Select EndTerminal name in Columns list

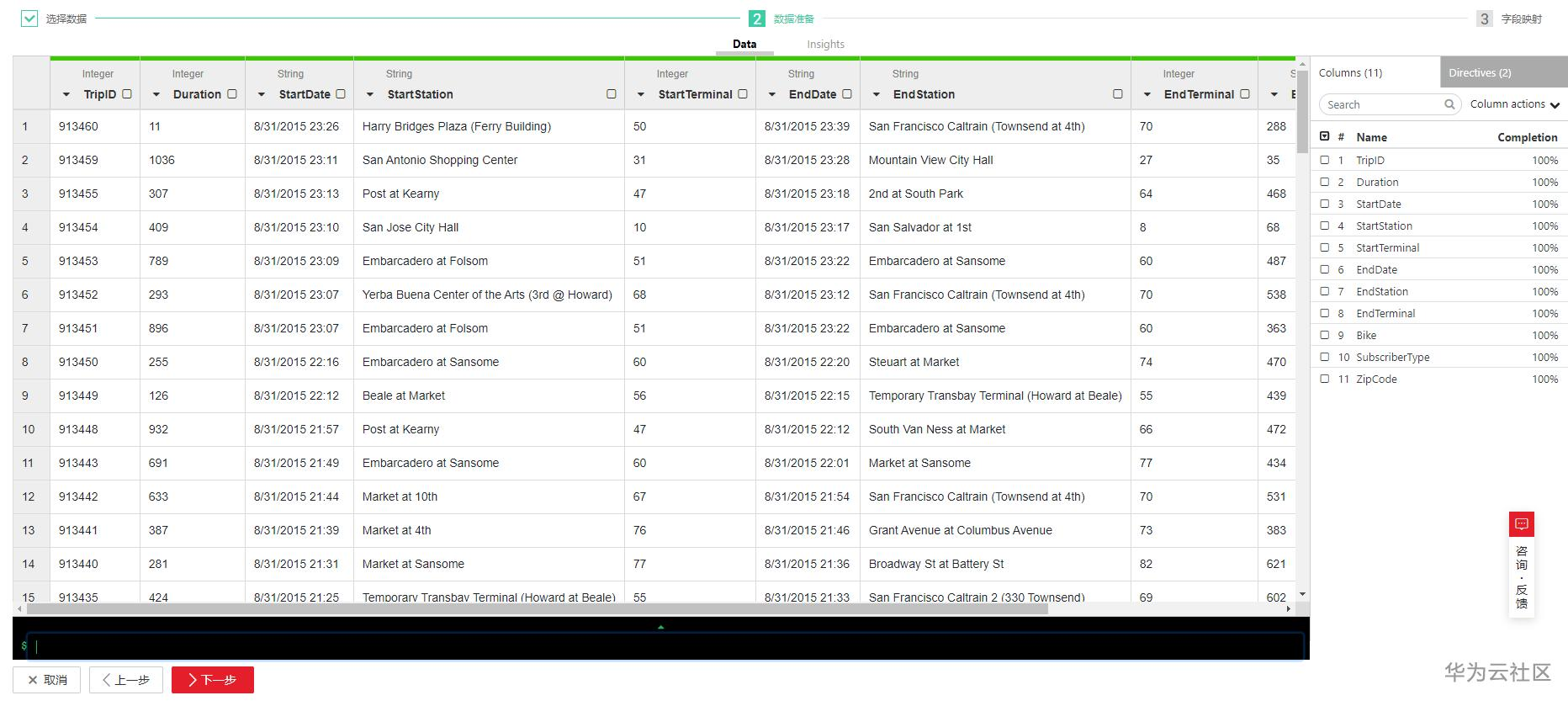1385,313
